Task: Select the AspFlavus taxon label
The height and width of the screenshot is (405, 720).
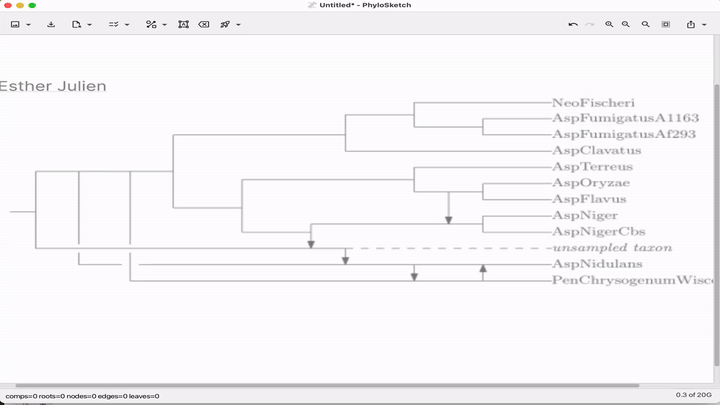Action: pos(589,199)
